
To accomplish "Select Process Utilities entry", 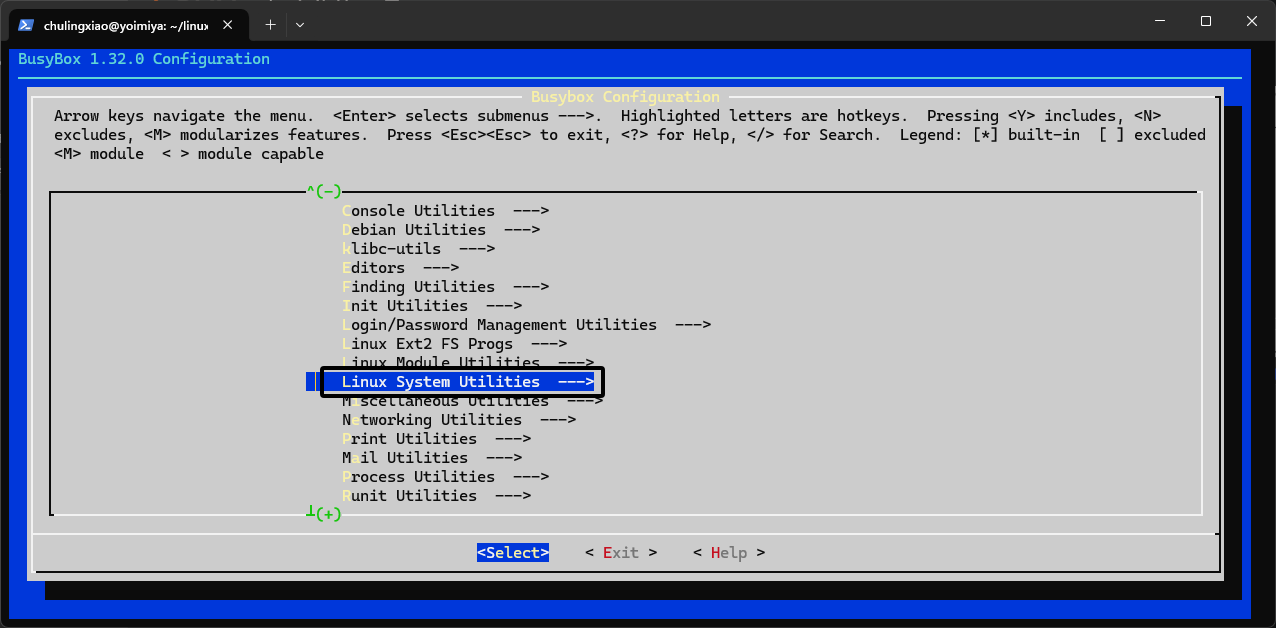I will point(445,477).
